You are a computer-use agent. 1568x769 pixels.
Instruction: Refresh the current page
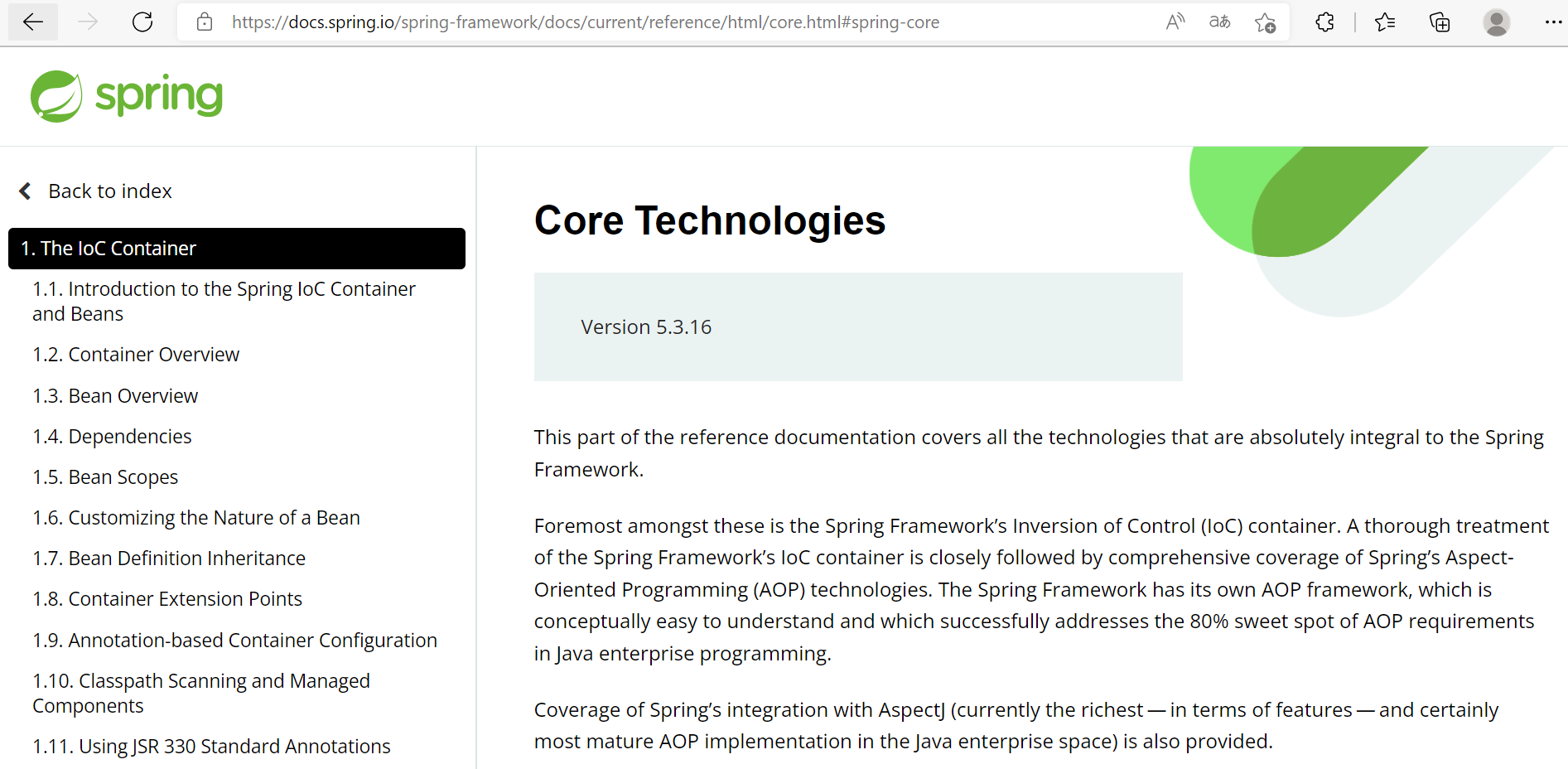click(x=142, y=22)
